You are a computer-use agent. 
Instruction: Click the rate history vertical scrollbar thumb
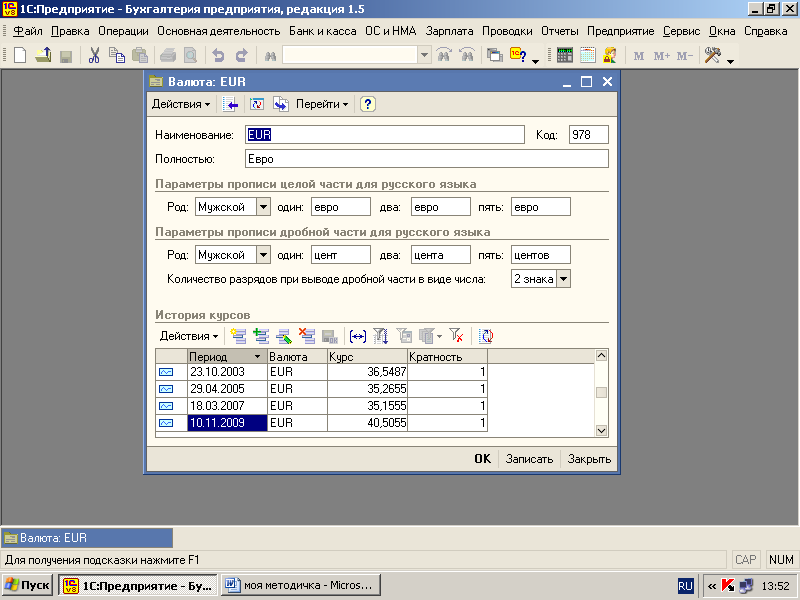click(601, 392)
